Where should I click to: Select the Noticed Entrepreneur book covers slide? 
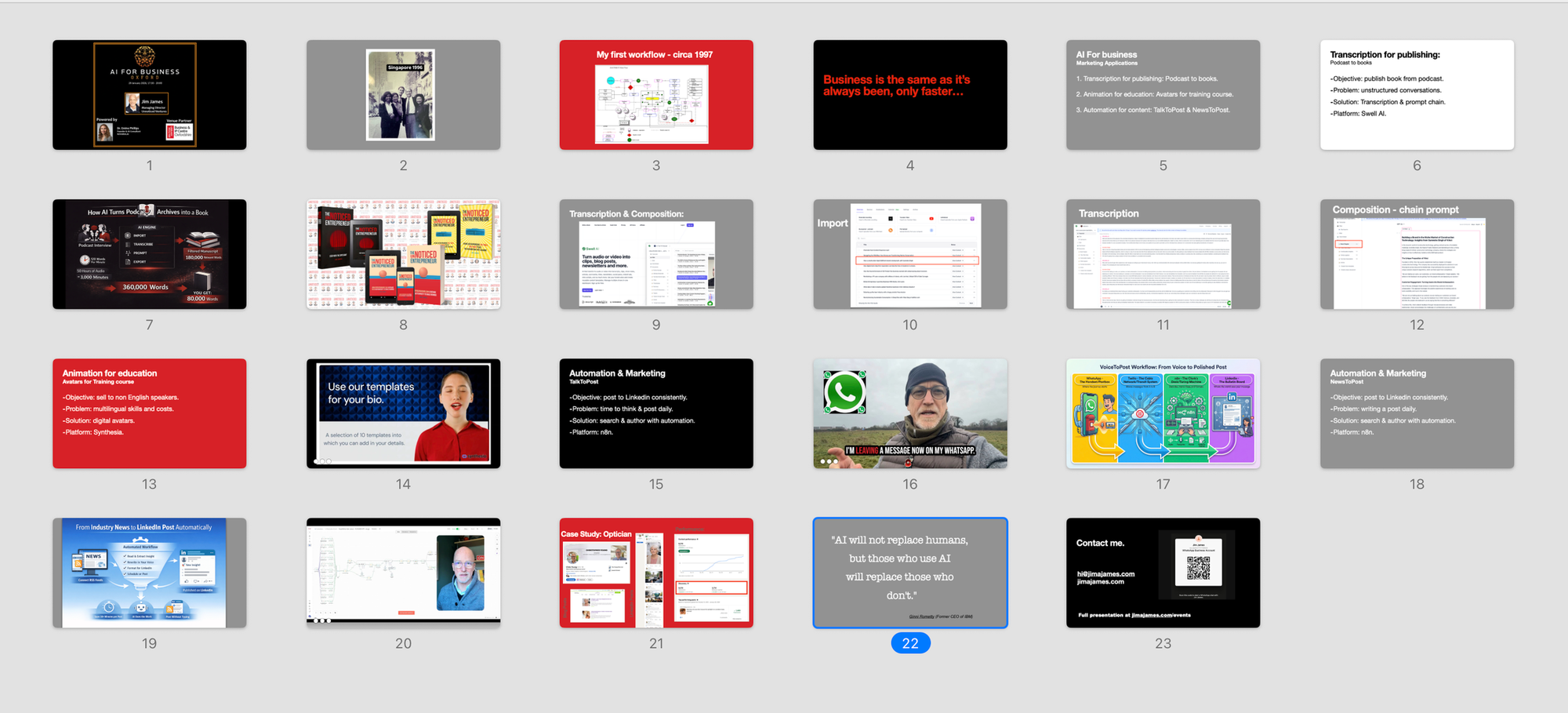tap(403, 254)
